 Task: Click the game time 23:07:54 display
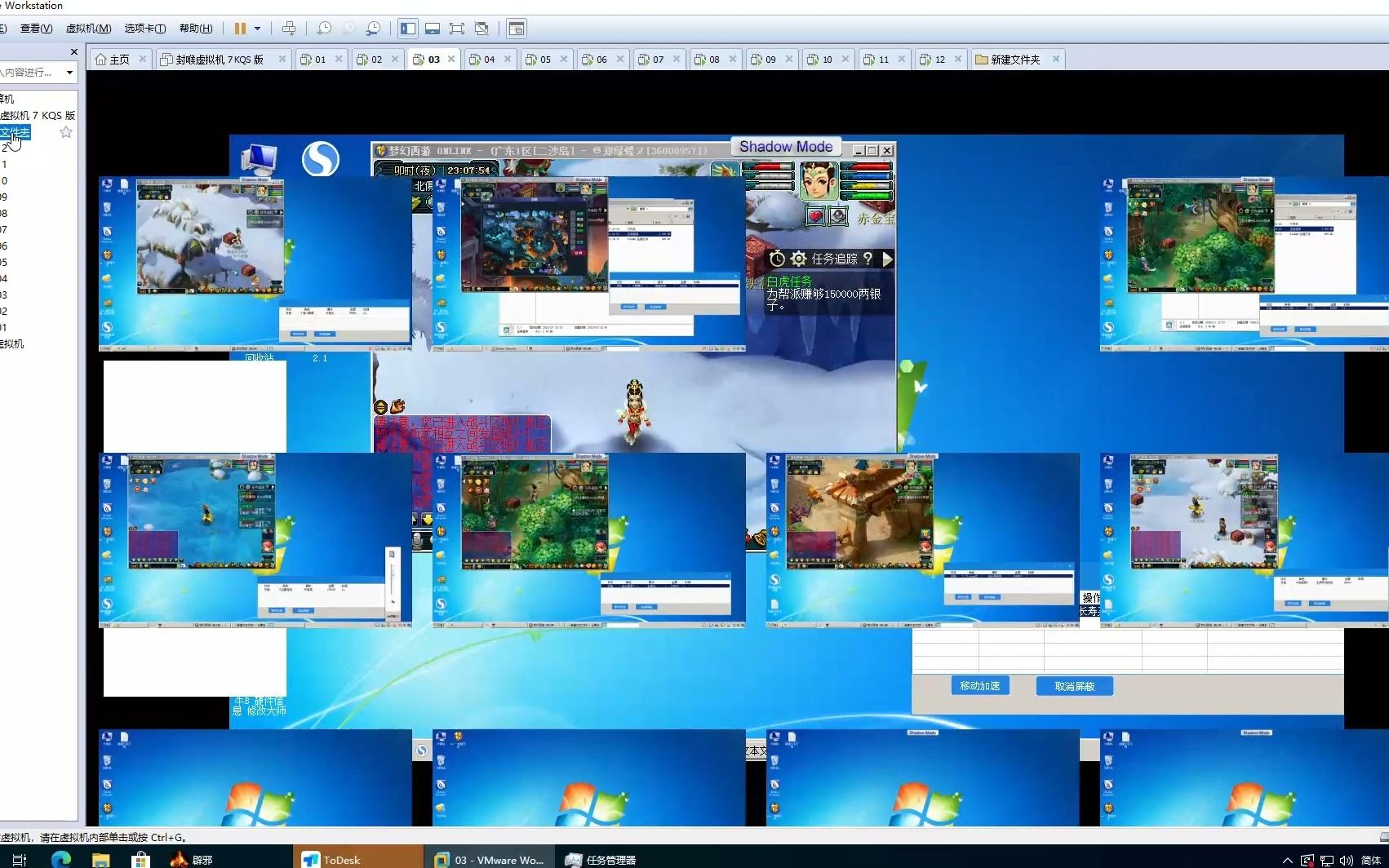point(468,170)
